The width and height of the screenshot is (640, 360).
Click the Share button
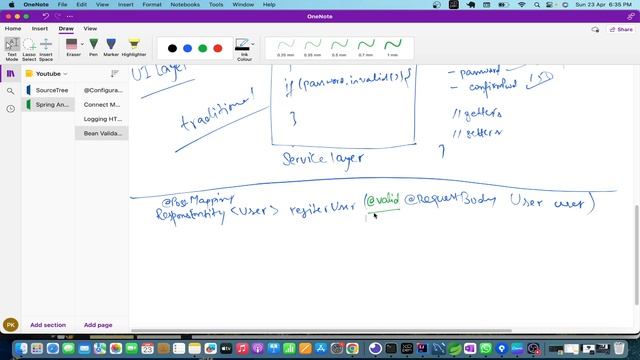pos(621,29)
